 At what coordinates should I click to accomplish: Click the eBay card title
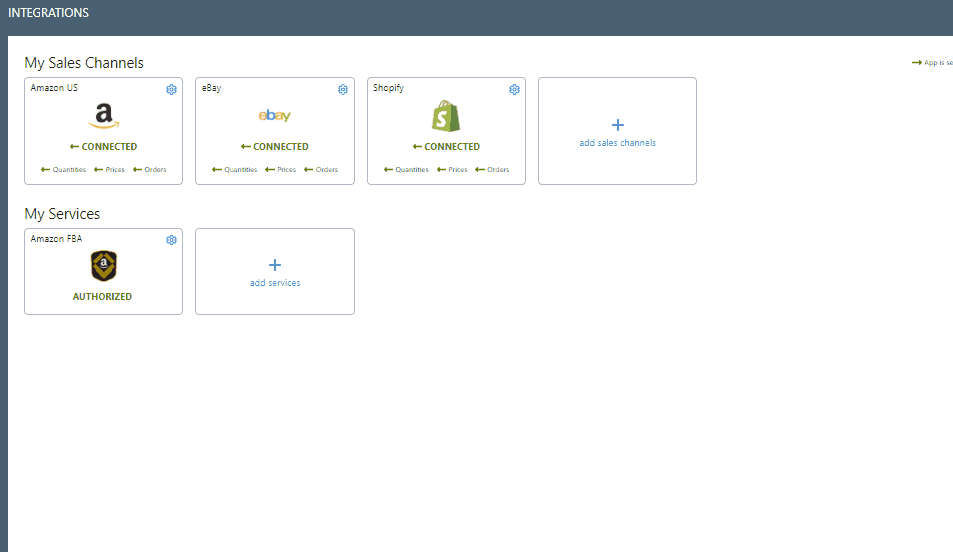(212, 88)
